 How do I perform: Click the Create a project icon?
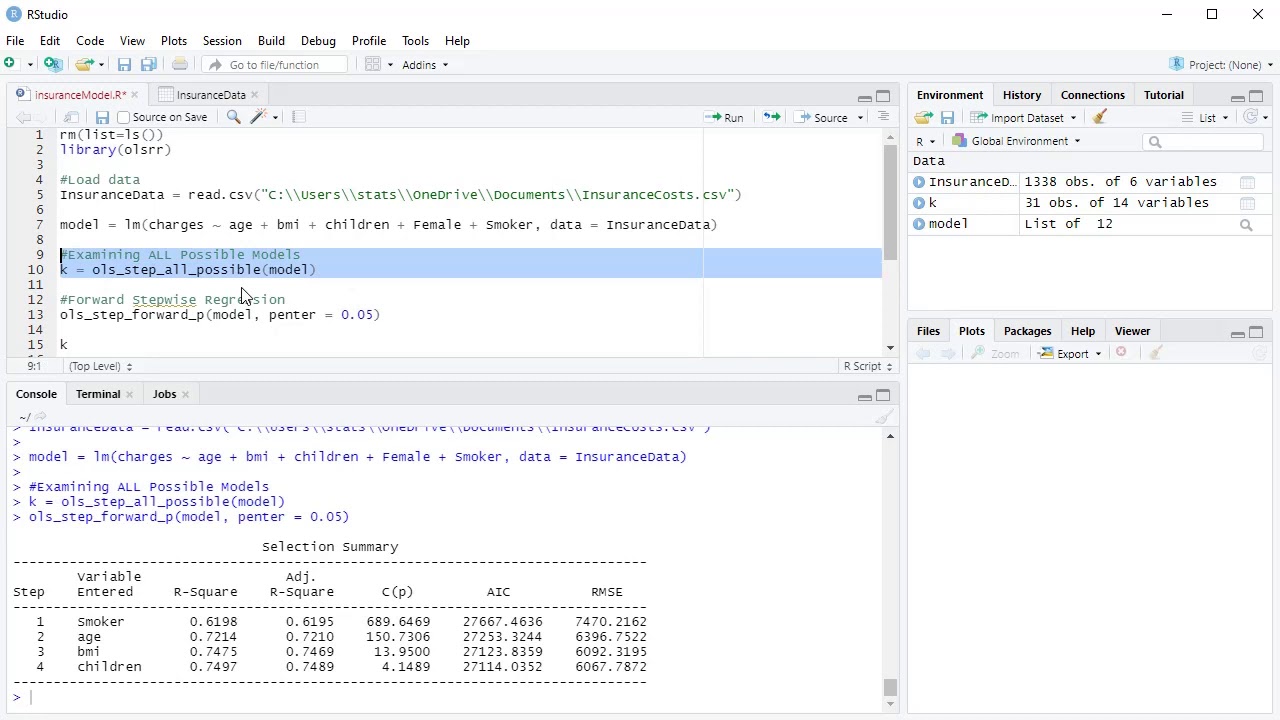pyautogui.click(x=53, y=64)
